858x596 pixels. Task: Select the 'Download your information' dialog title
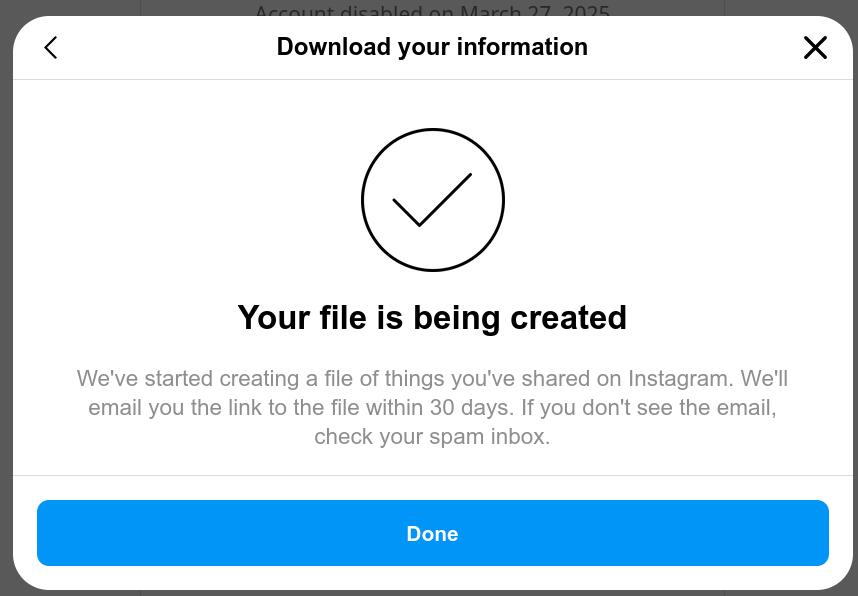tap(432, 47)
